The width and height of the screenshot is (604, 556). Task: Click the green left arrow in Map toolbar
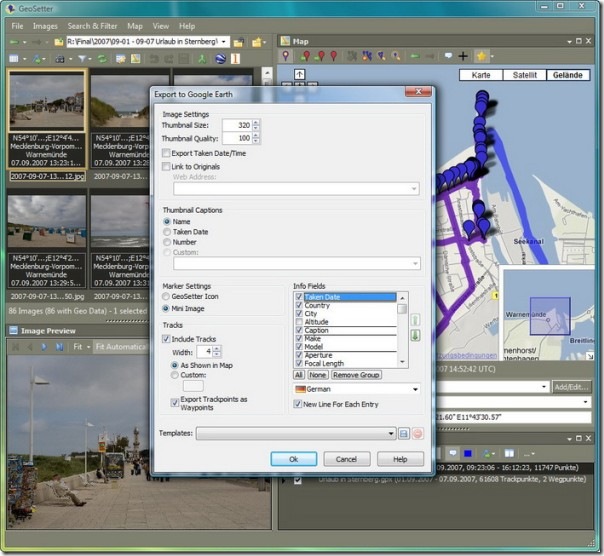click(415, 56)
